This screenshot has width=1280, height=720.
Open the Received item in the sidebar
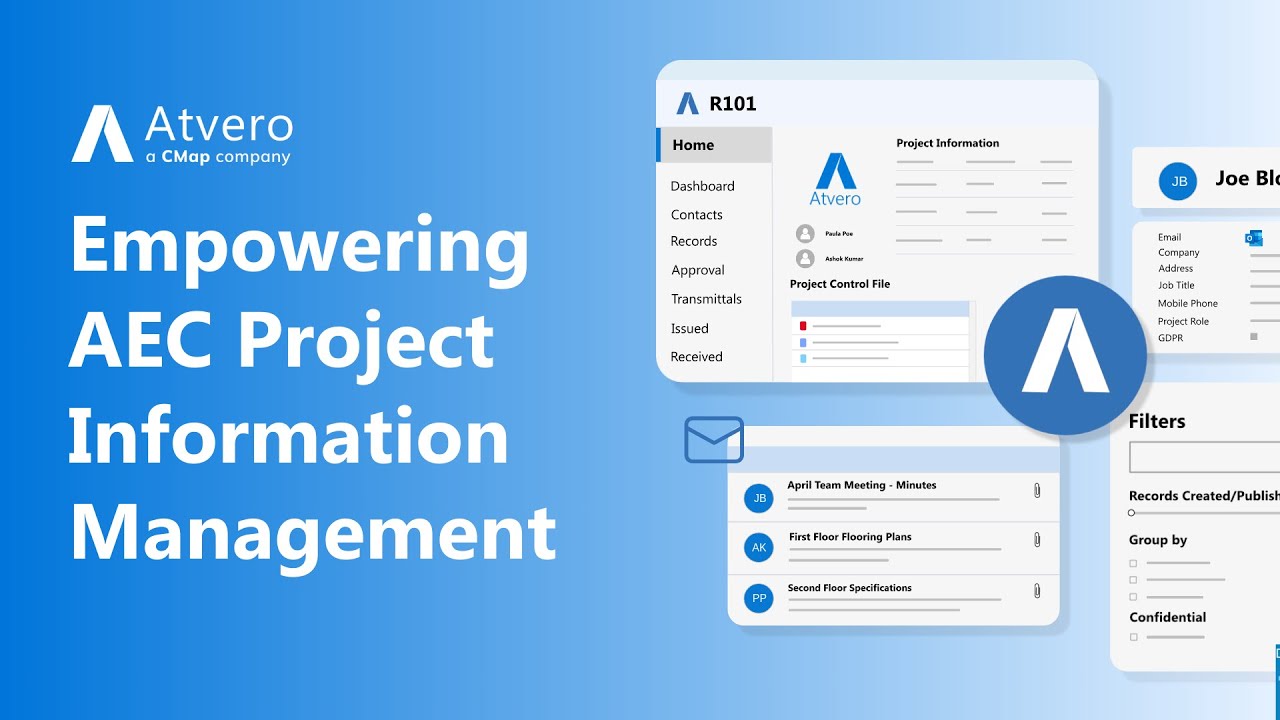[x=696, y=357]
